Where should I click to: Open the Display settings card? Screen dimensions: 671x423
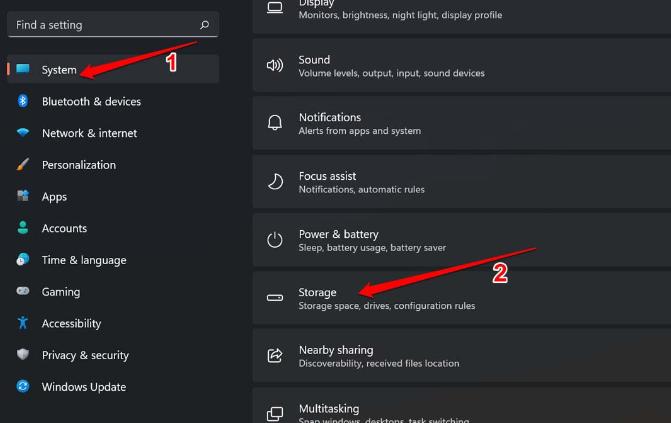point(462,16)
